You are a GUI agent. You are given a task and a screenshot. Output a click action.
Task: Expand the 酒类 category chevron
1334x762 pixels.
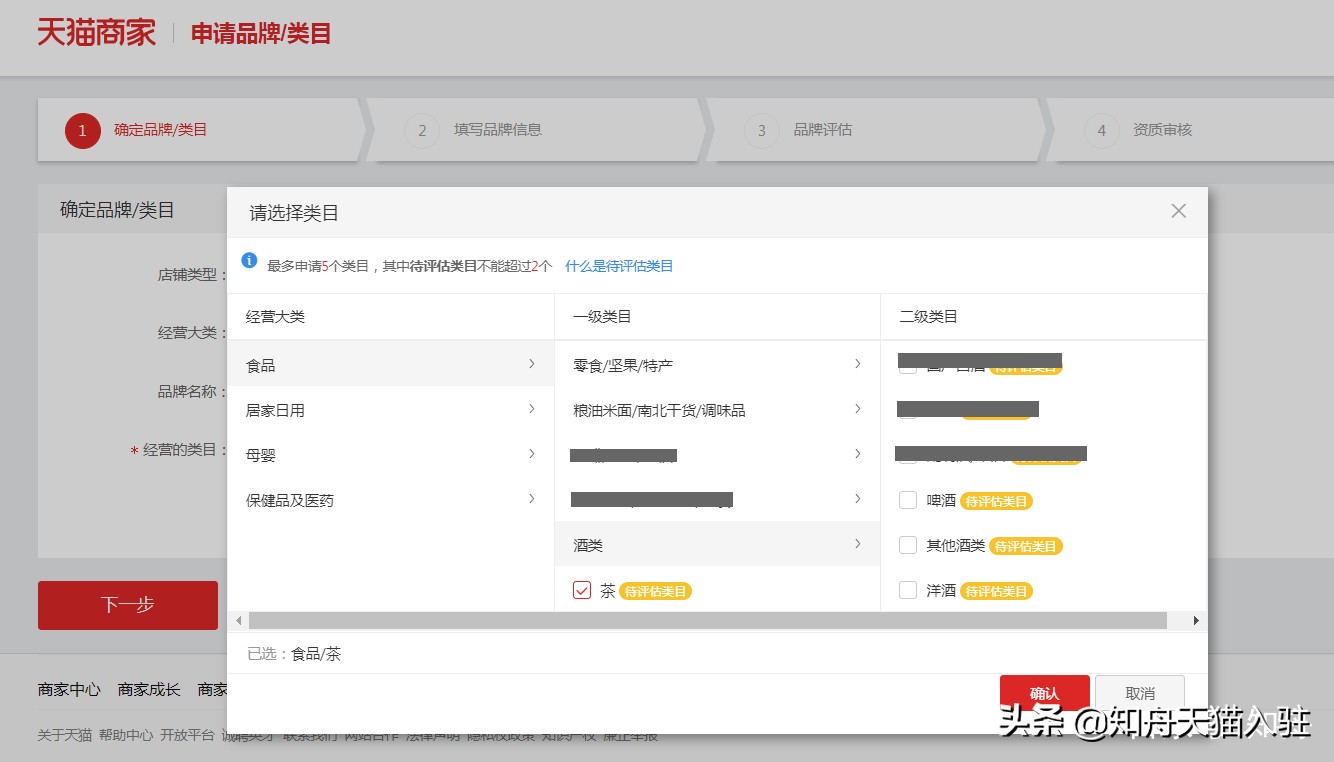coord(857,544)
